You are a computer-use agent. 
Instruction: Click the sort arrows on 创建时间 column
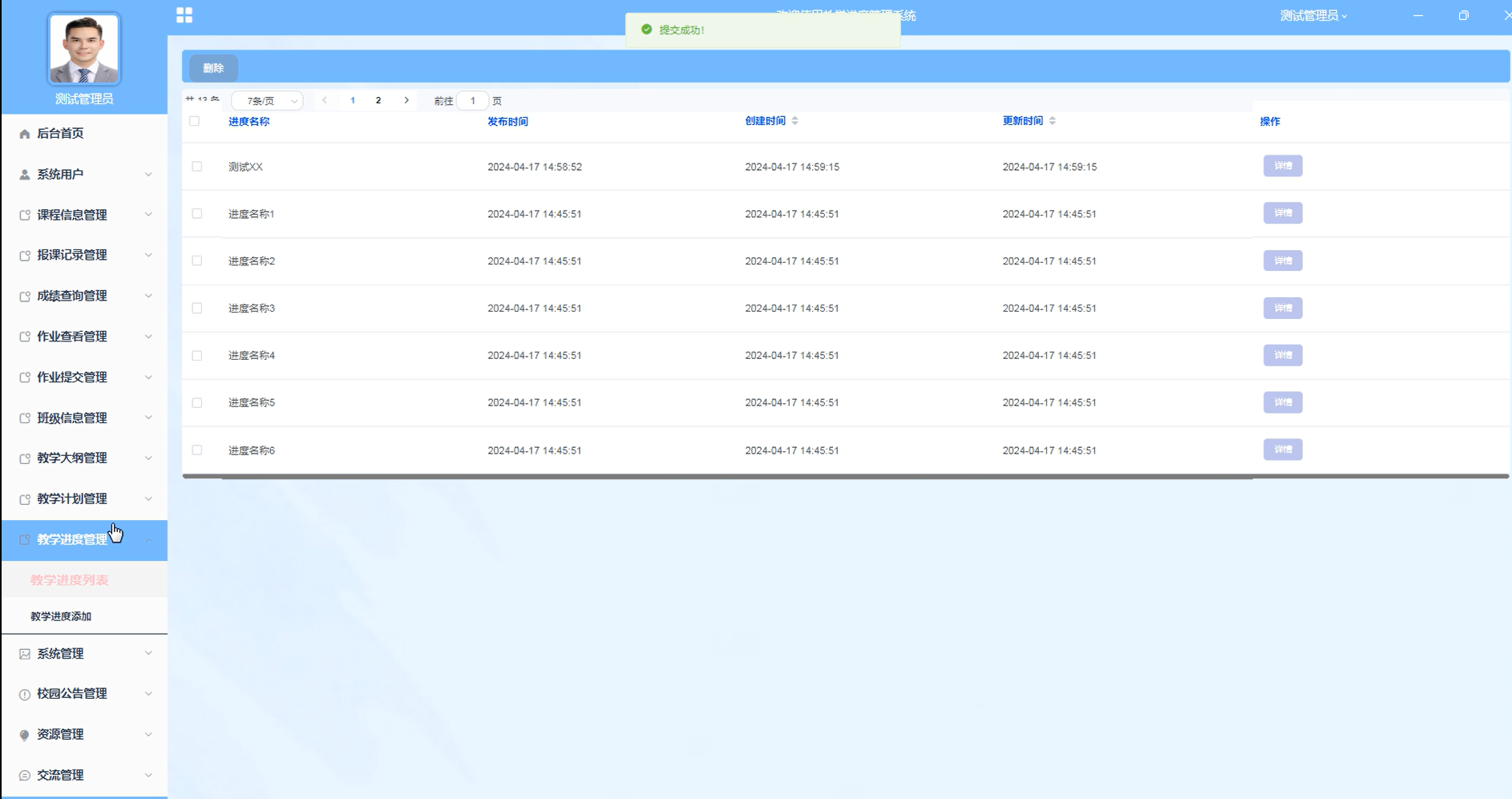(x=795, y=121)
